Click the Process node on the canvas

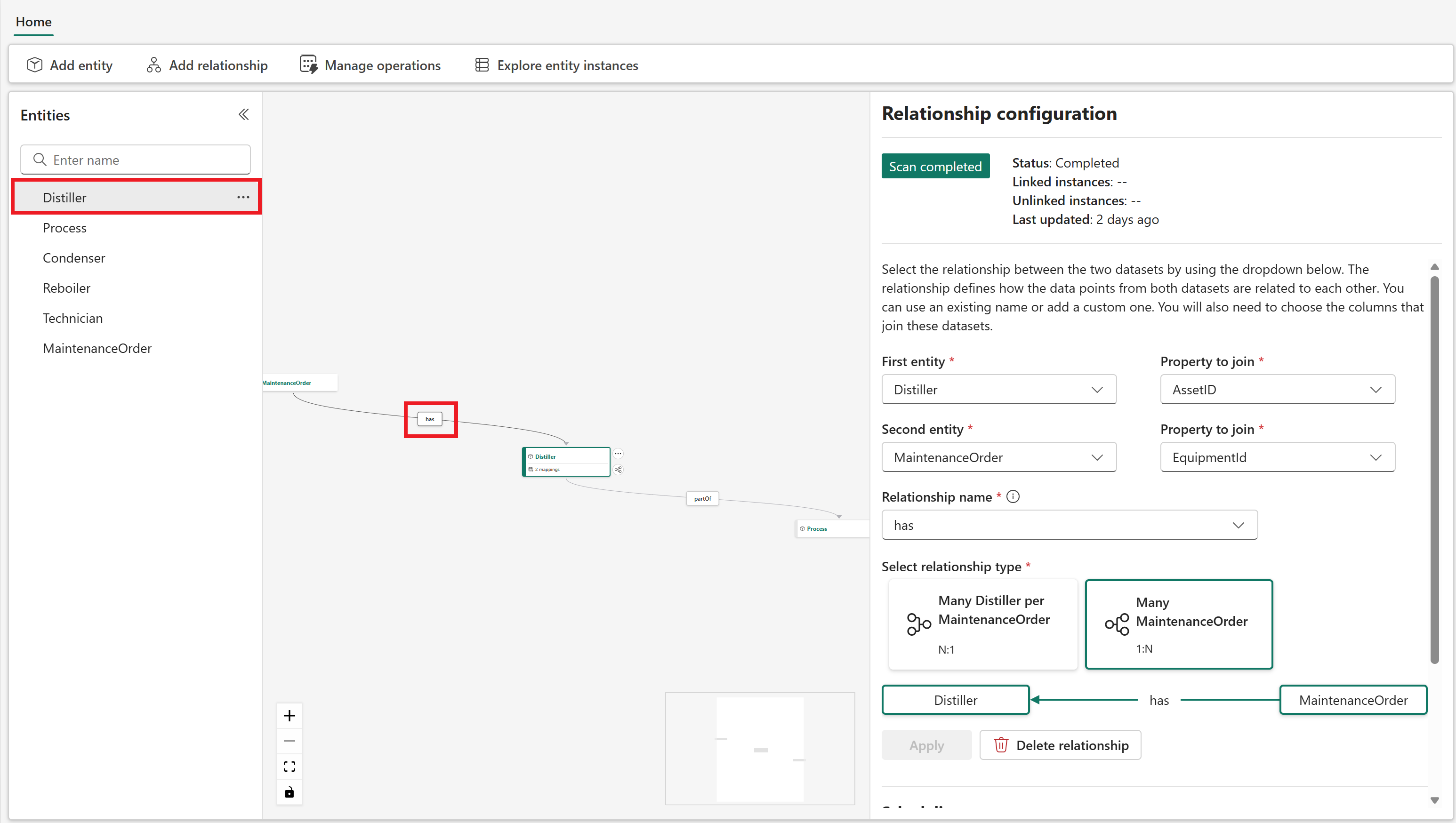(832, 528)
